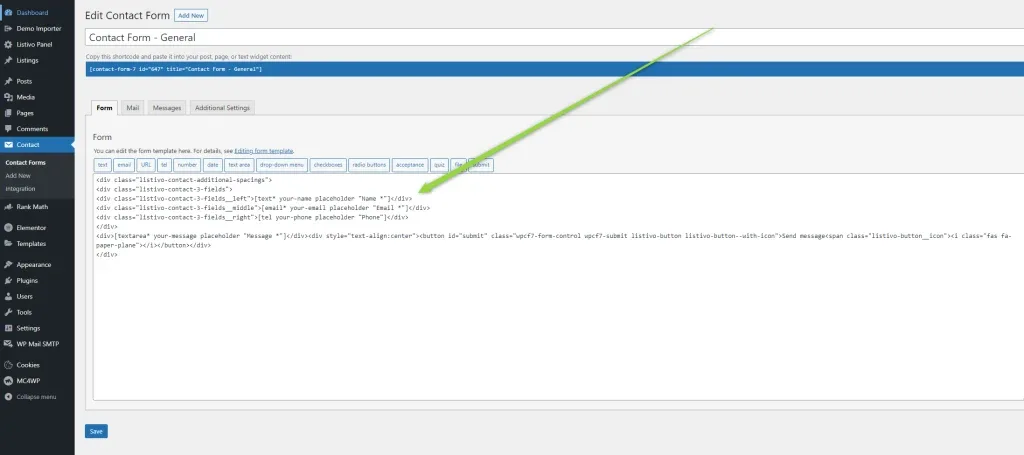Screen dimensions: 1024x455
Task: Insert a date tag
Action: pos(213,165)
